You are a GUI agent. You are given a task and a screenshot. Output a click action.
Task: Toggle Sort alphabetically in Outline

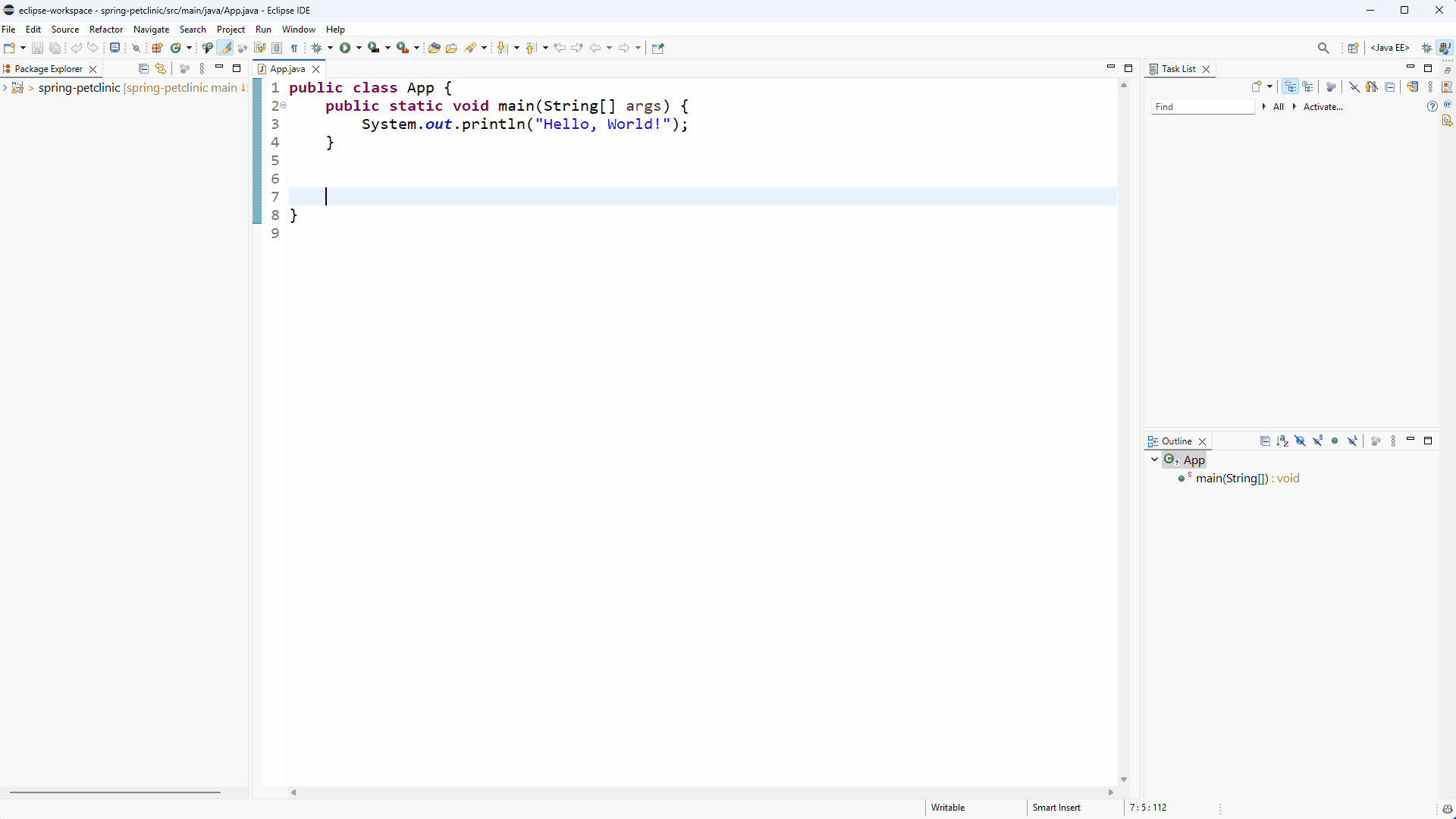[1282, 441]
